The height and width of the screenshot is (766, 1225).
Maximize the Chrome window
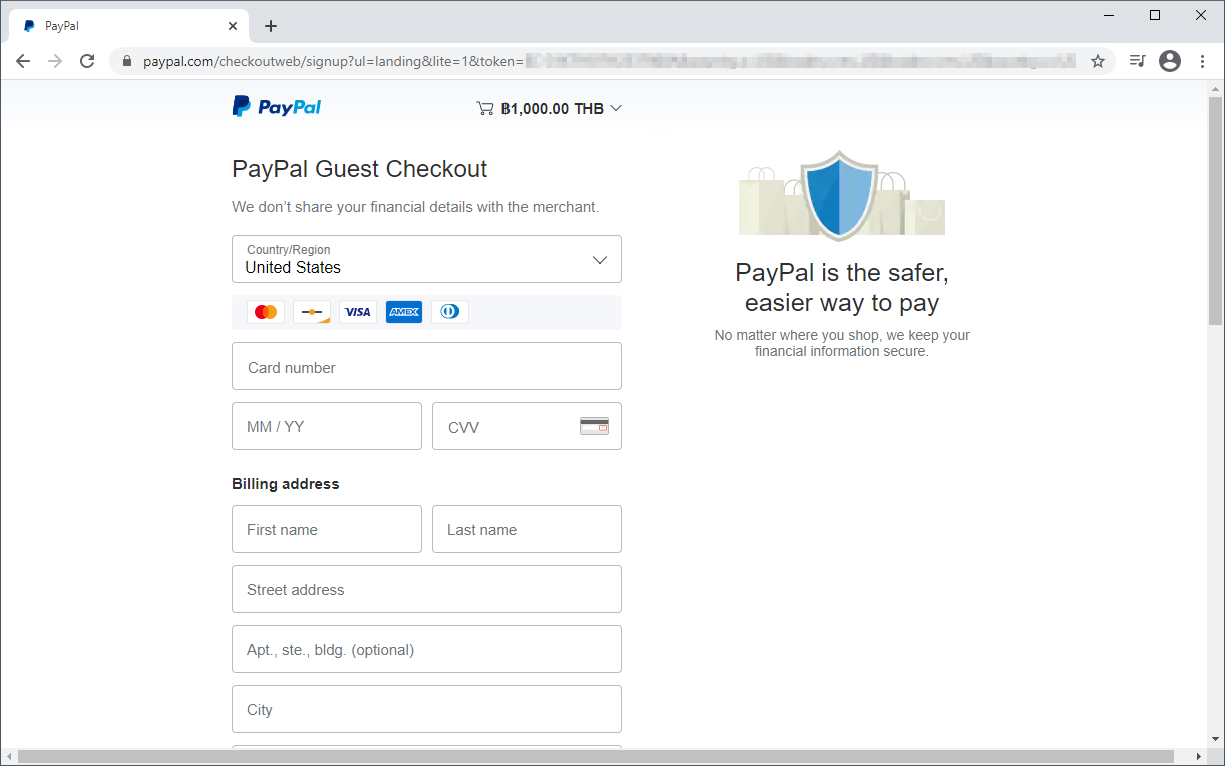click(x=1155, y=15)
